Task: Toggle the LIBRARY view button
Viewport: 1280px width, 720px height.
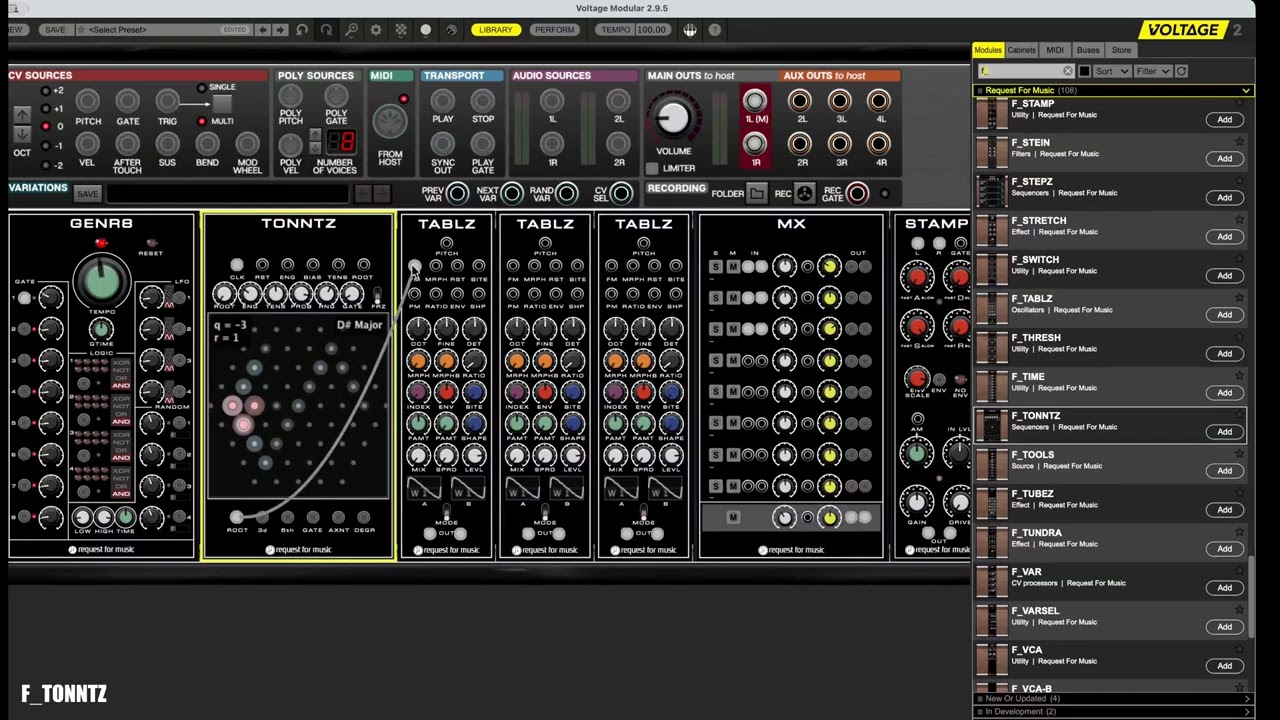Action: click(496, 30)
